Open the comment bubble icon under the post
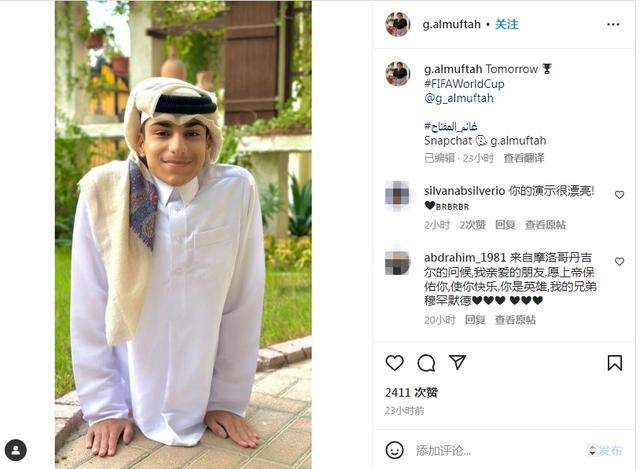The width and height of the screenshot is (640, 469). pyautogui.click(x=426, y=363)
